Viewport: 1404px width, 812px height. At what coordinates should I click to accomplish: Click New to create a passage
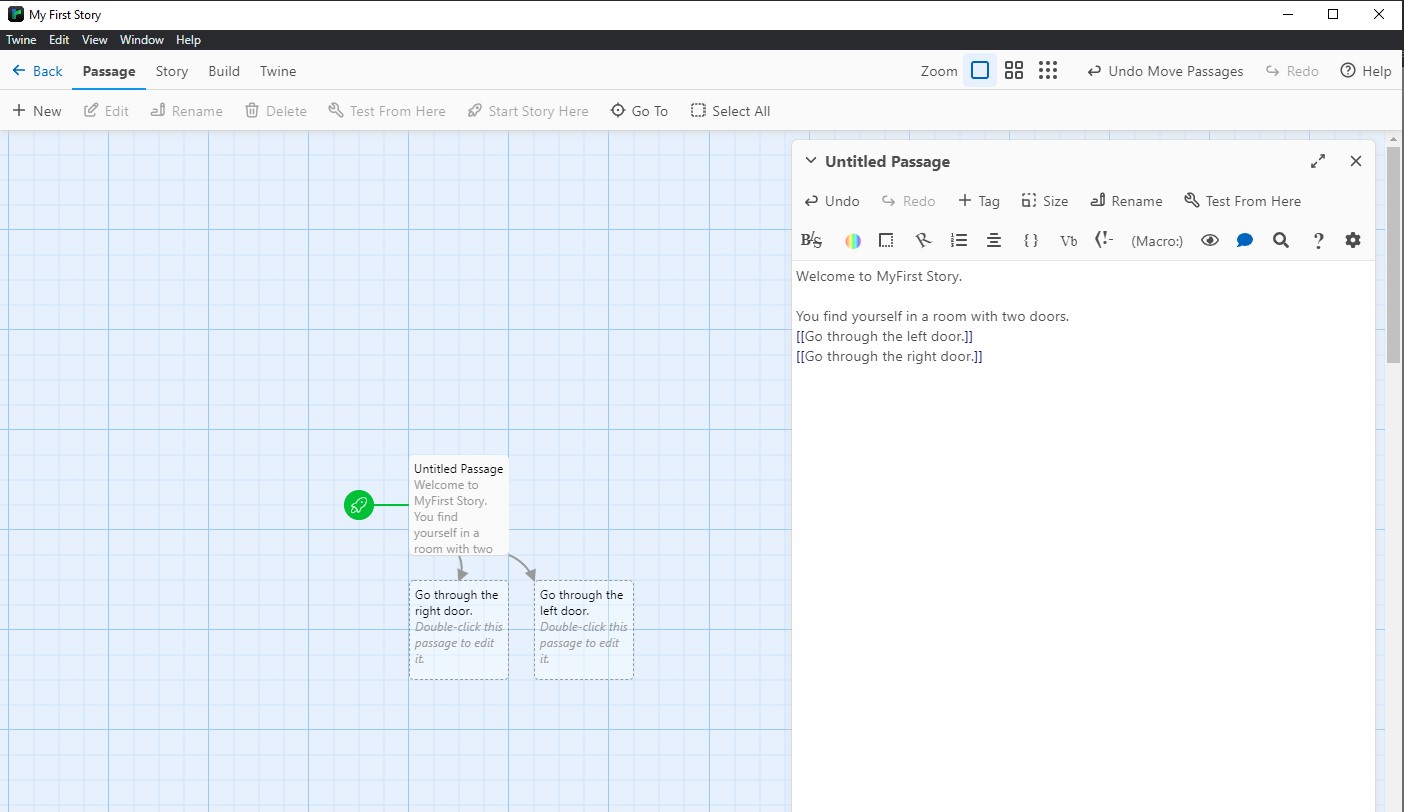pos(37,110)
